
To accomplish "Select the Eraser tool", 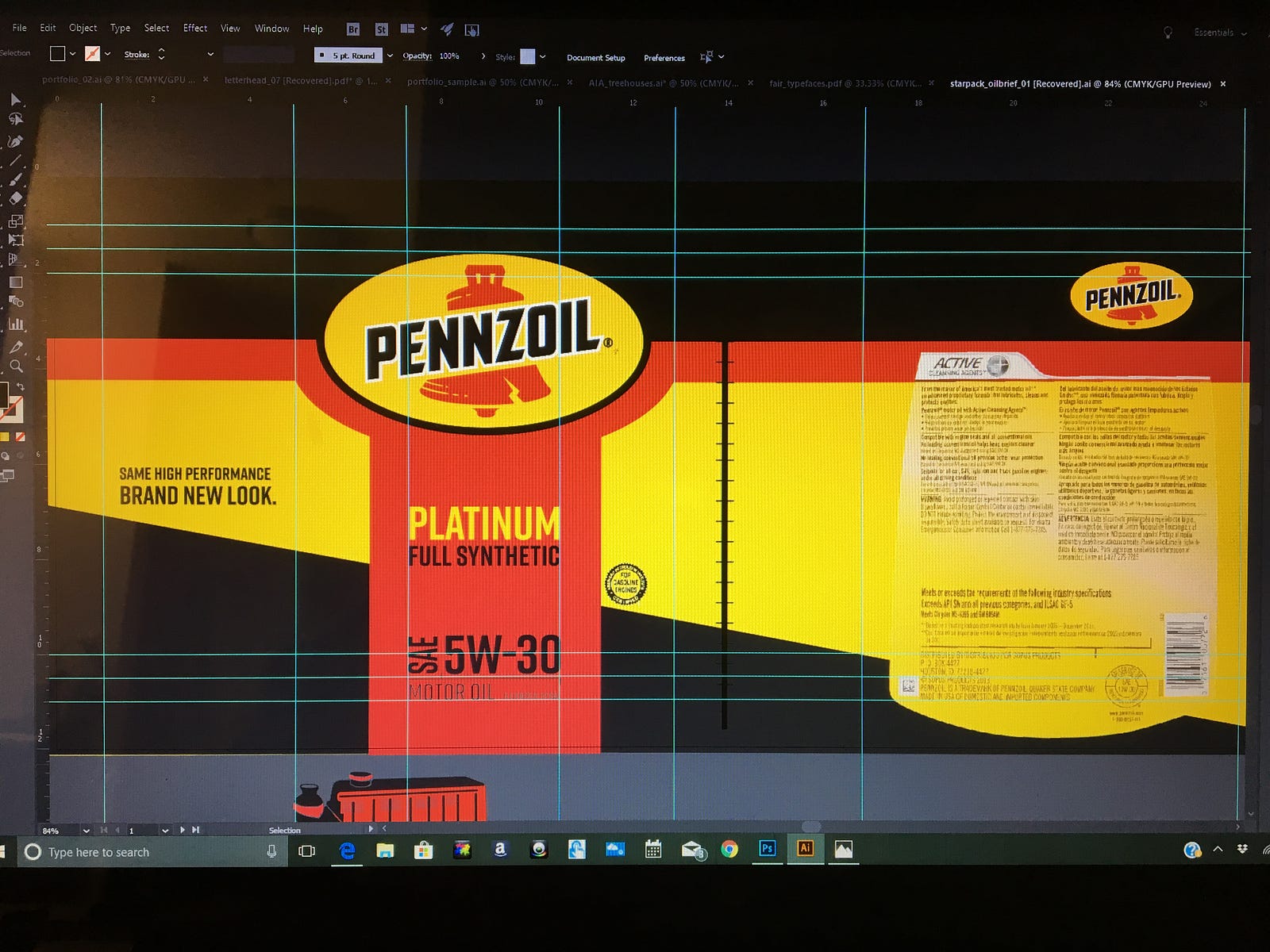I will [15, 199].
